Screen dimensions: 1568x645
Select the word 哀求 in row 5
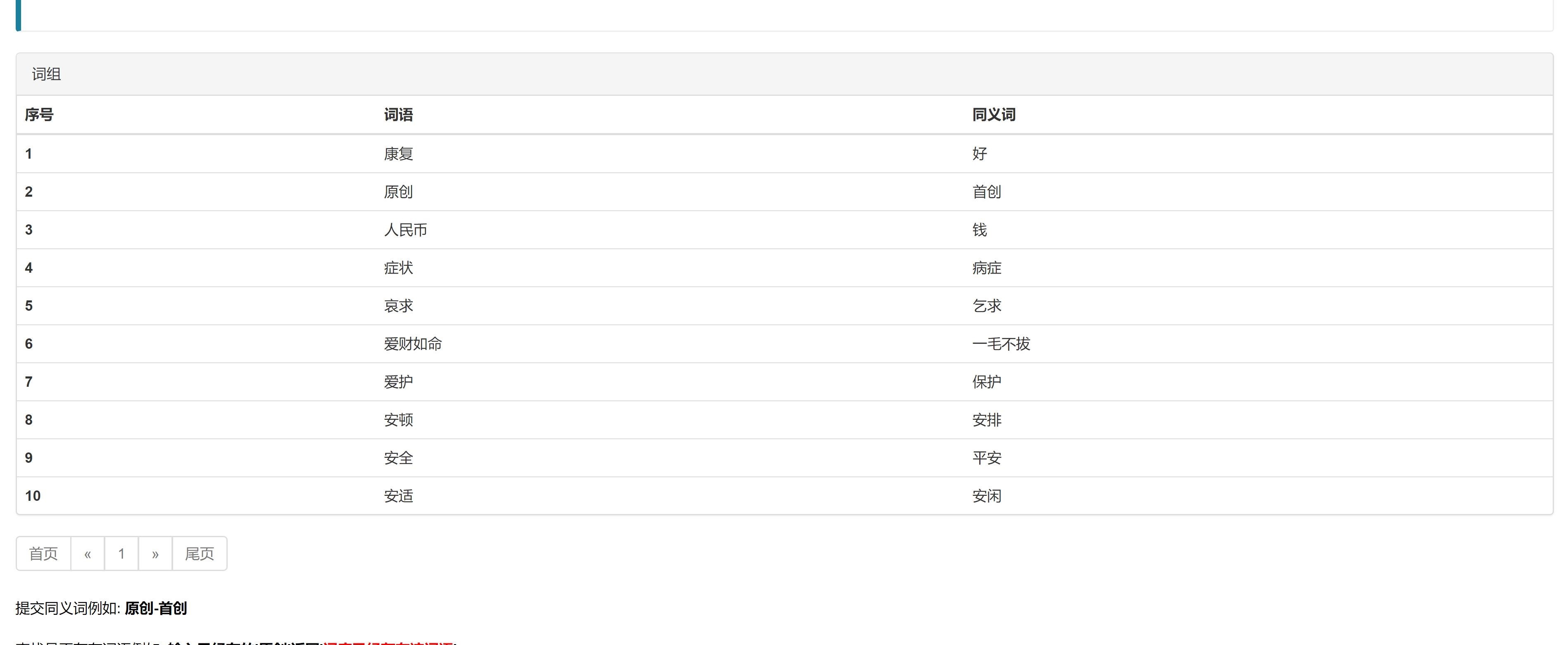pos(398,306)
